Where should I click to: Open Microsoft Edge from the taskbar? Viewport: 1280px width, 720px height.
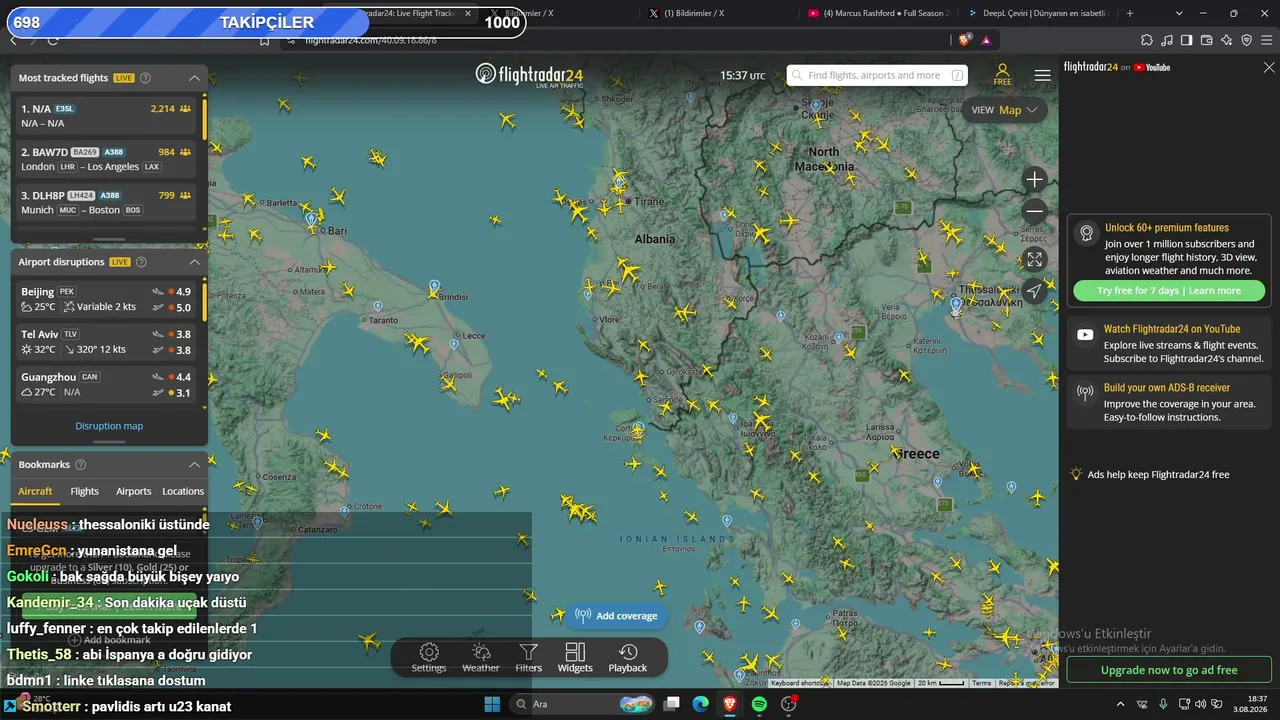(701, 704)
